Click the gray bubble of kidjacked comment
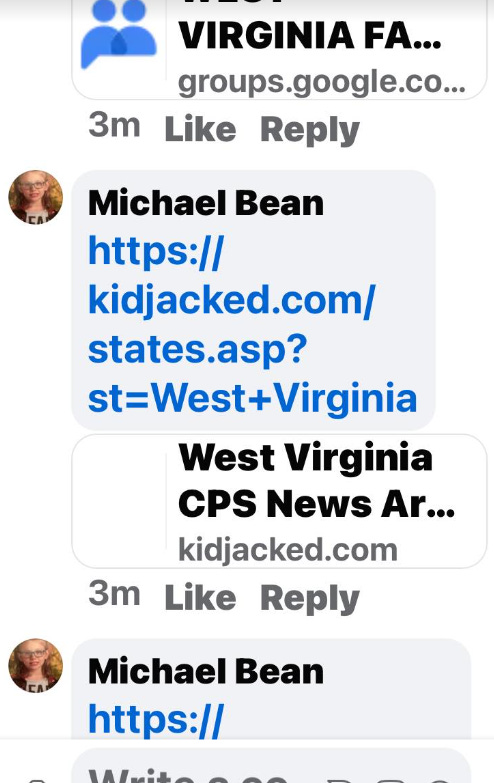The image size is (494, 783). pyautogui.click(x=253, y=300)
